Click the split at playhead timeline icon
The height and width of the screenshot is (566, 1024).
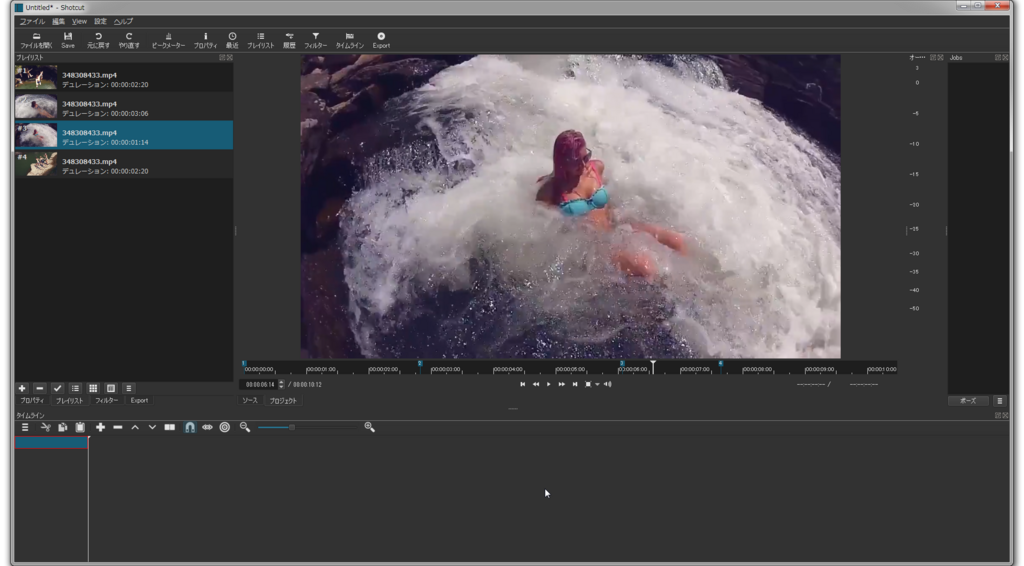[x=170, y=427]
